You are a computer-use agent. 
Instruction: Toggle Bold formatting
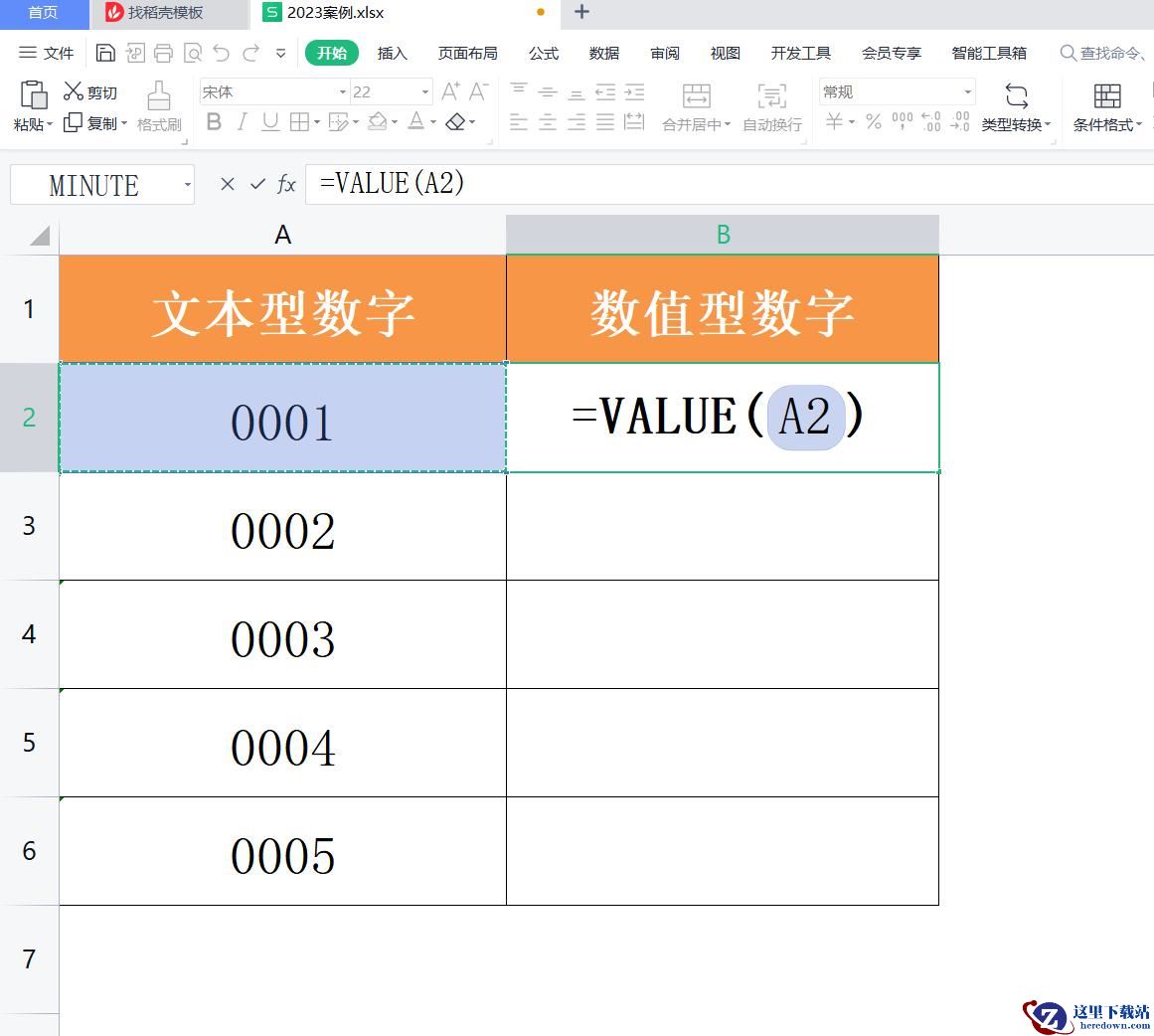click(x=214, y=121)
